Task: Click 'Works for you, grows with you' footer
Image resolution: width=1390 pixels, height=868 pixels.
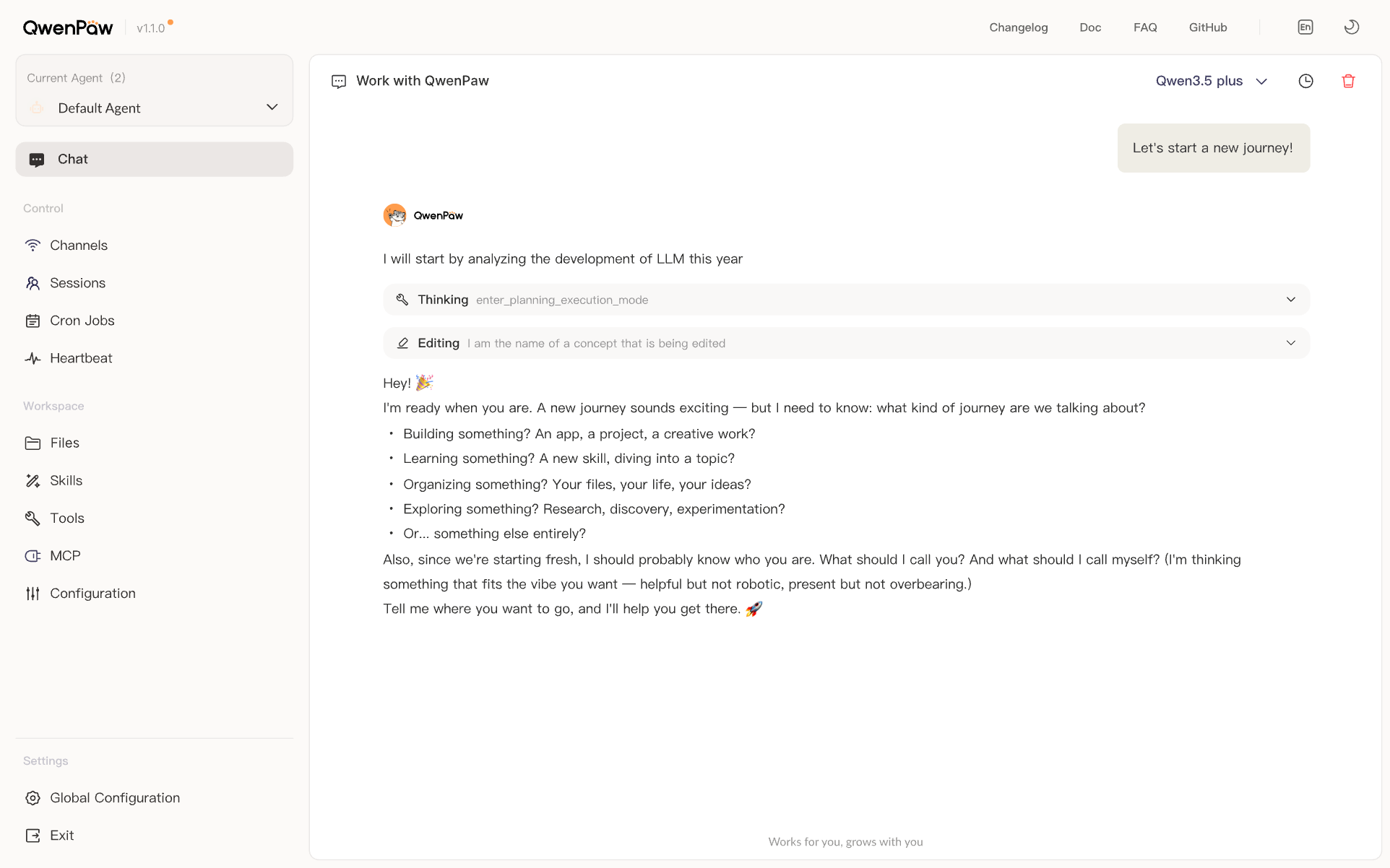Action: point(845,842)
